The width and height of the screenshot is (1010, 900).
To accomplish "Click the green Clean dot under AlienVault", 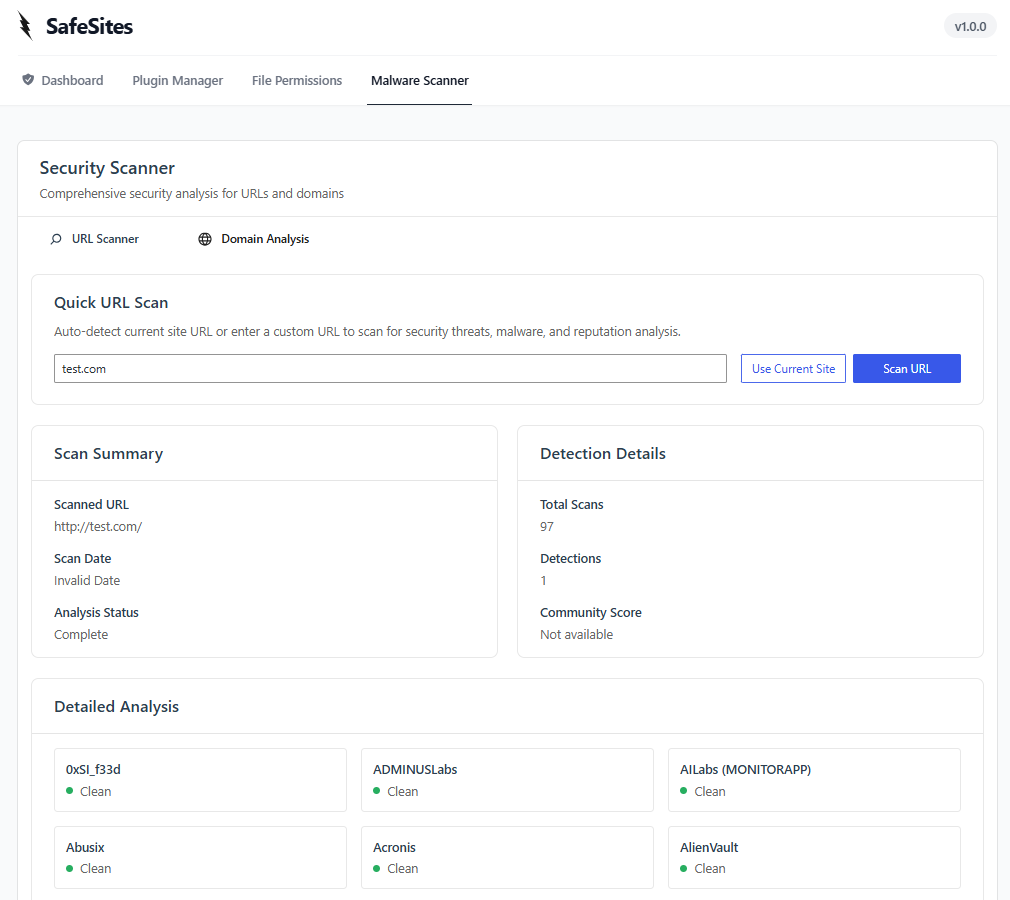I will pos(684,868).
